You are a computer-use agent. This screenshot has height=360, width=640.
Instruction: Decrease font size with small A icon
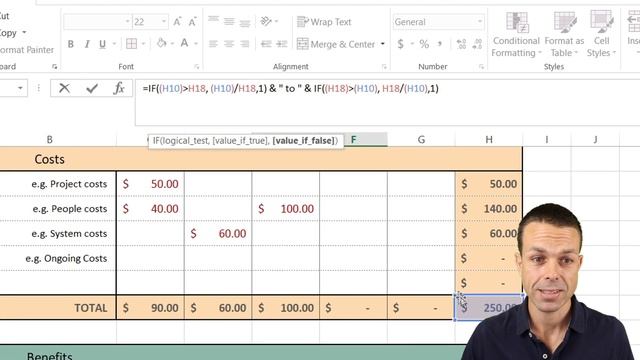192,22
